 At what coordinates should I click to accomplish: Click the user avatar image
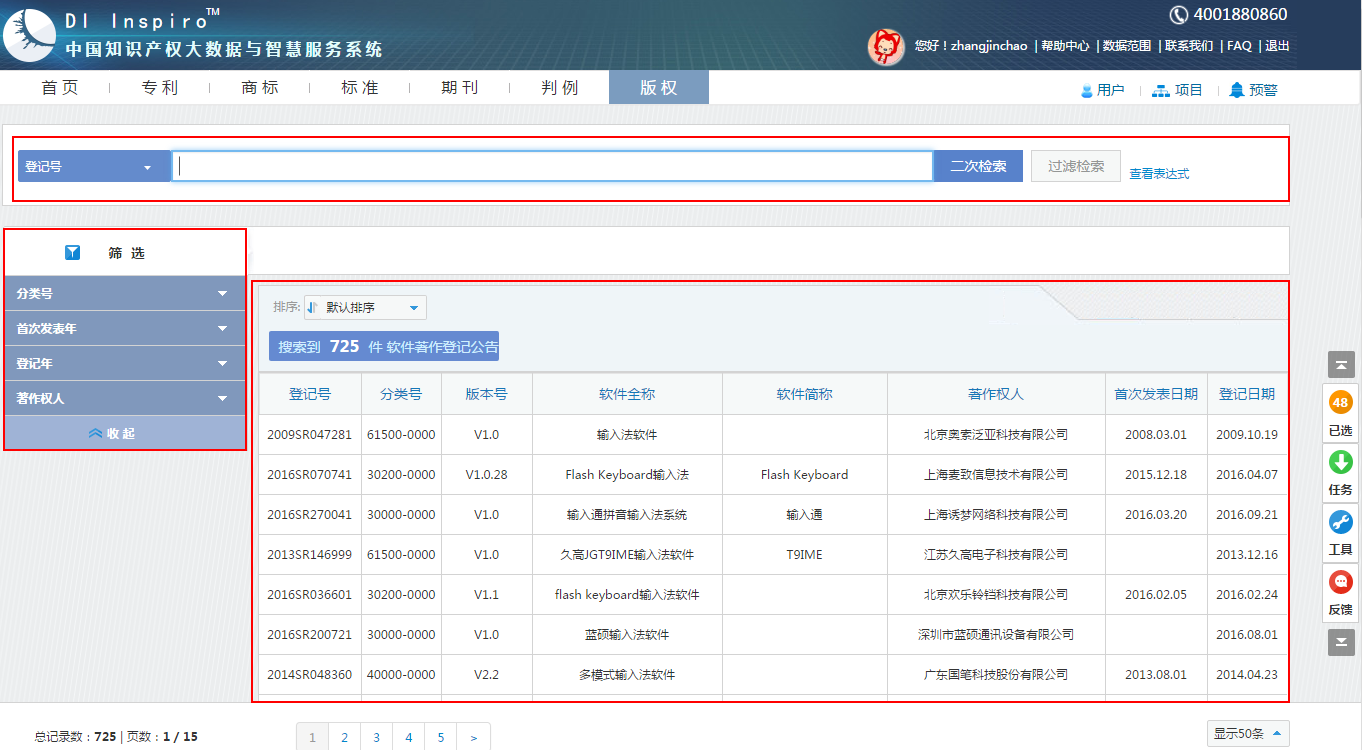pyautogui.click(x=886, y=46)
